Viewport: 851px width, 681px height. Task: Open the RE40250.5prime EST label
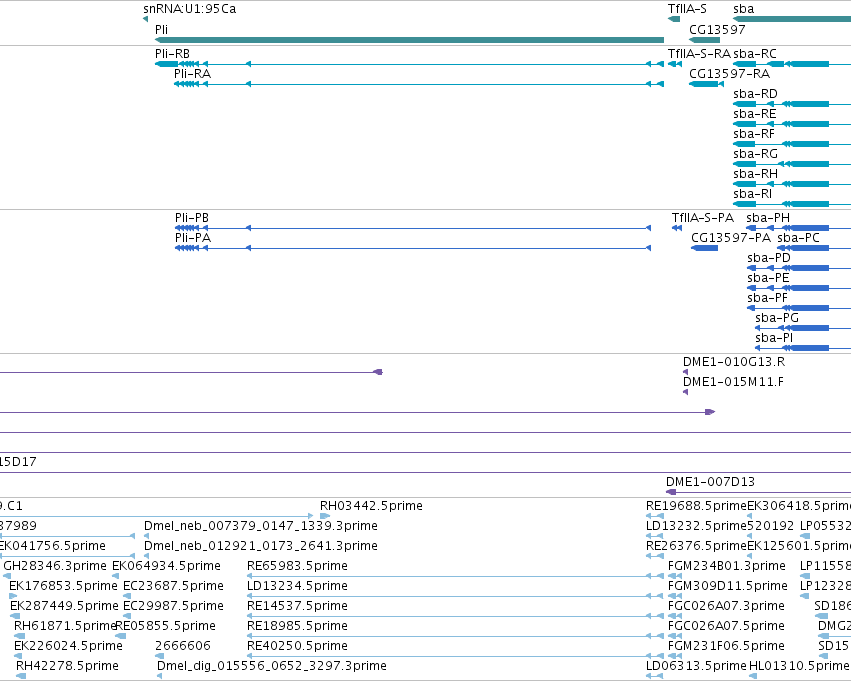point(297,646)
